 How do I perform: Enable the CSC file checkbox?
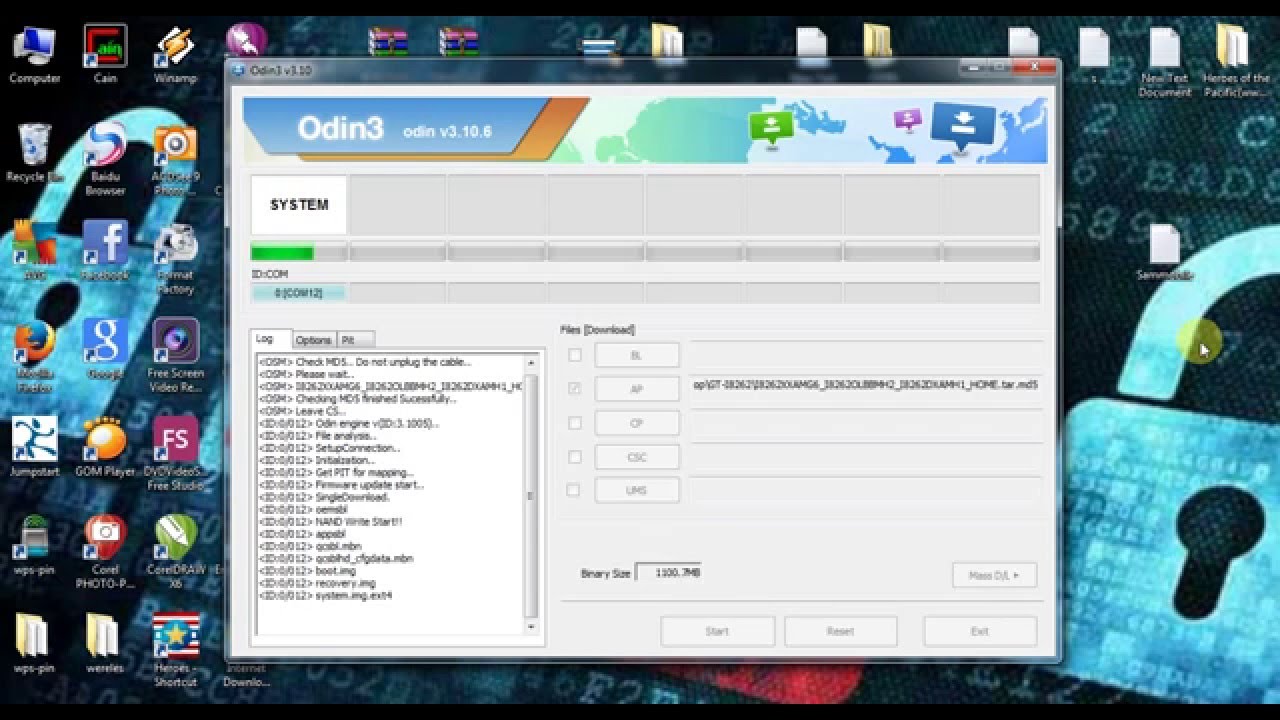574,457
